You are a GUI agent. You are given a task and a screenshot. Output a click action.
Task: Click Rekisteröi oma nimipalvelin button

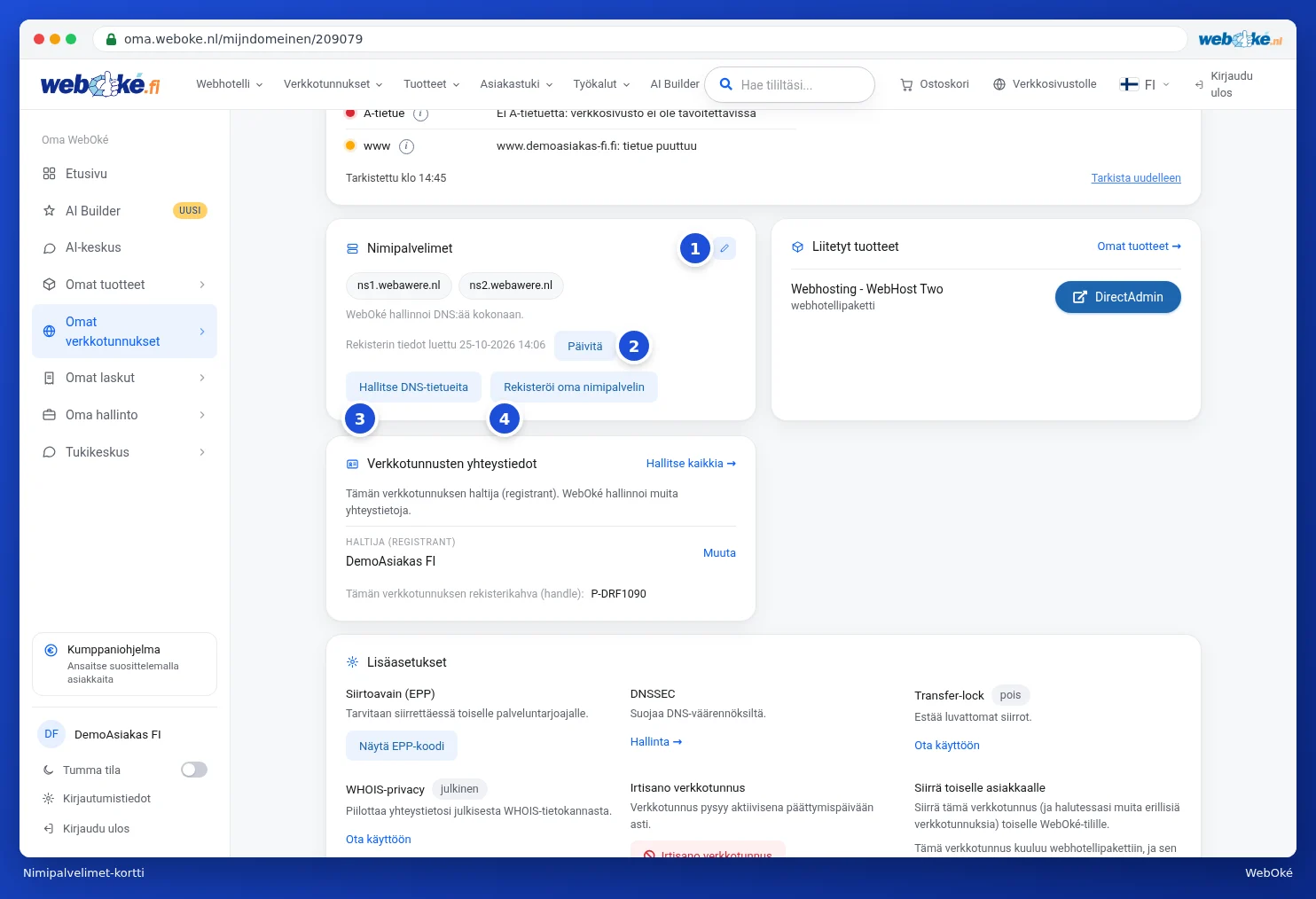click(x=574, y=387)
